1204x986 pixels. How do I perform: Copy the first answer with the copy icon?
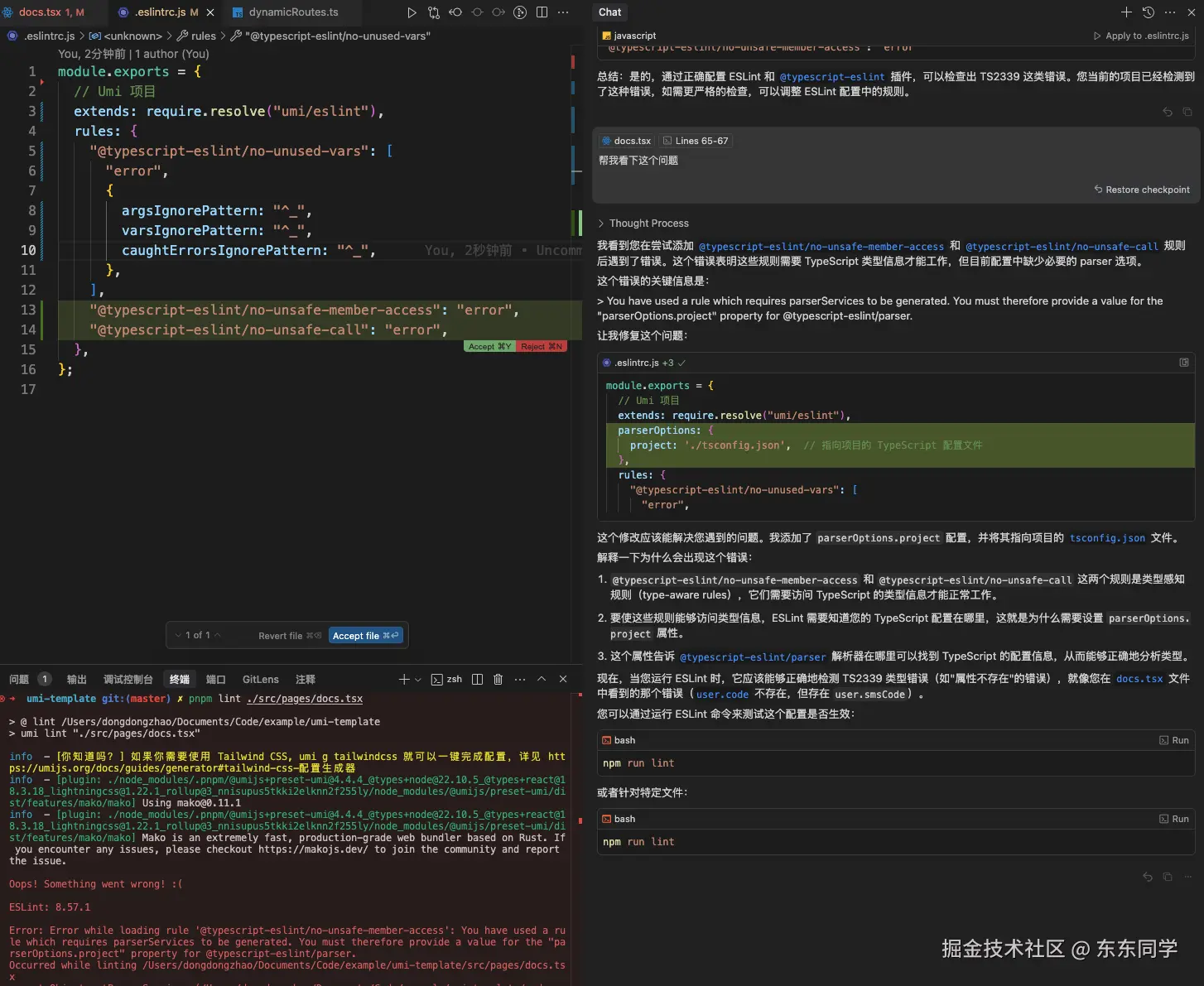tap(1187, 112)
